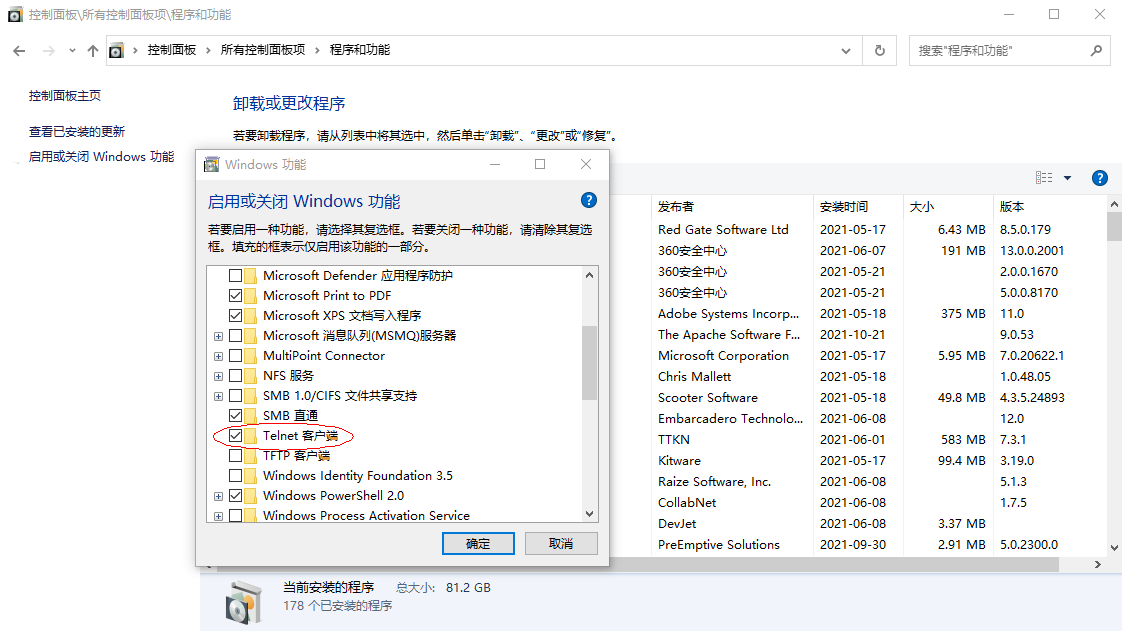
Task: Expand Windows PowerShell 2.0 entry
Action: [x=218, y=496]
